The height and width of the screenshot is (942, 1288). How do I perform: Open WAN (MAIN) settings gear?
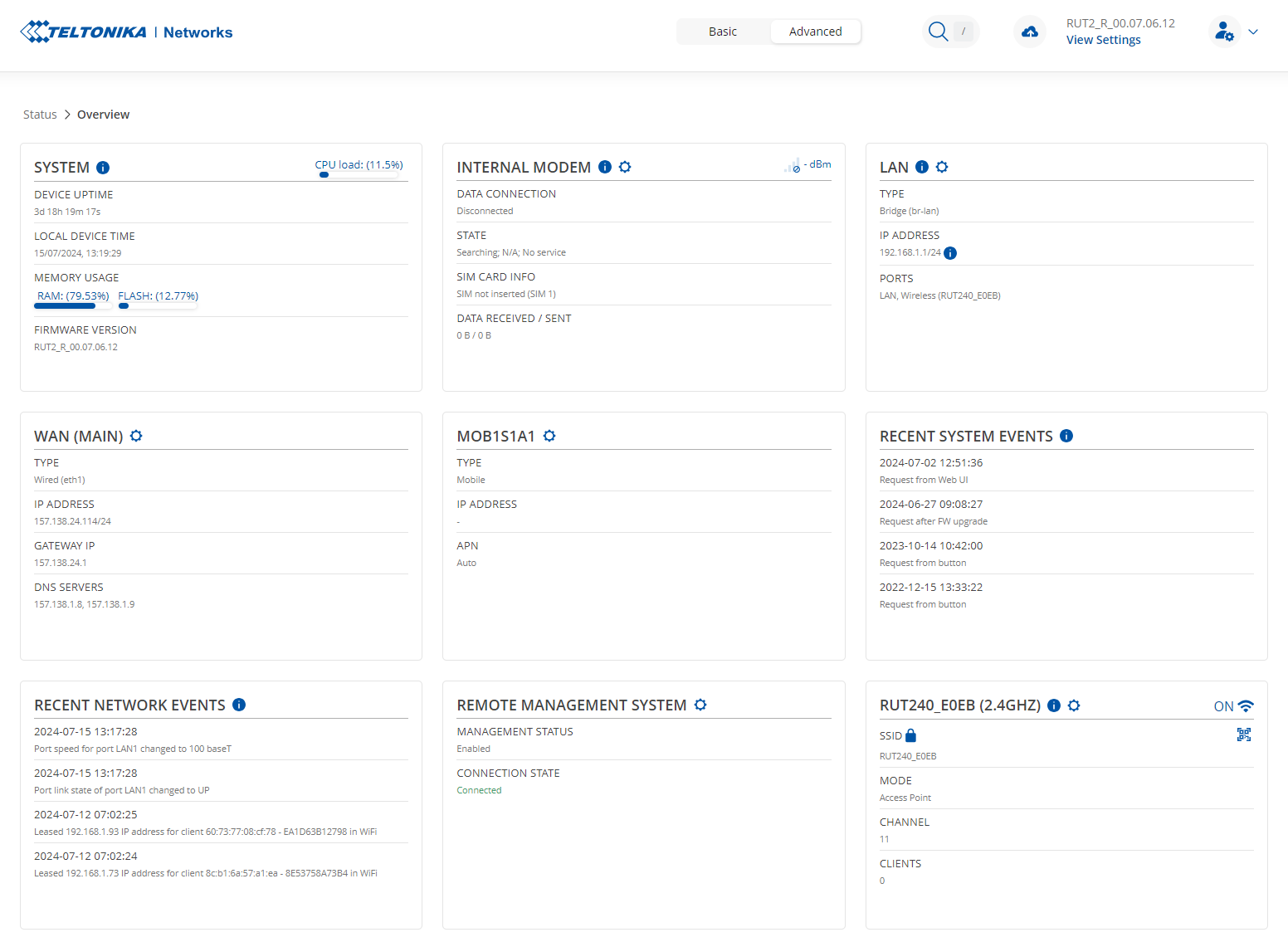[x=136, y=436]
